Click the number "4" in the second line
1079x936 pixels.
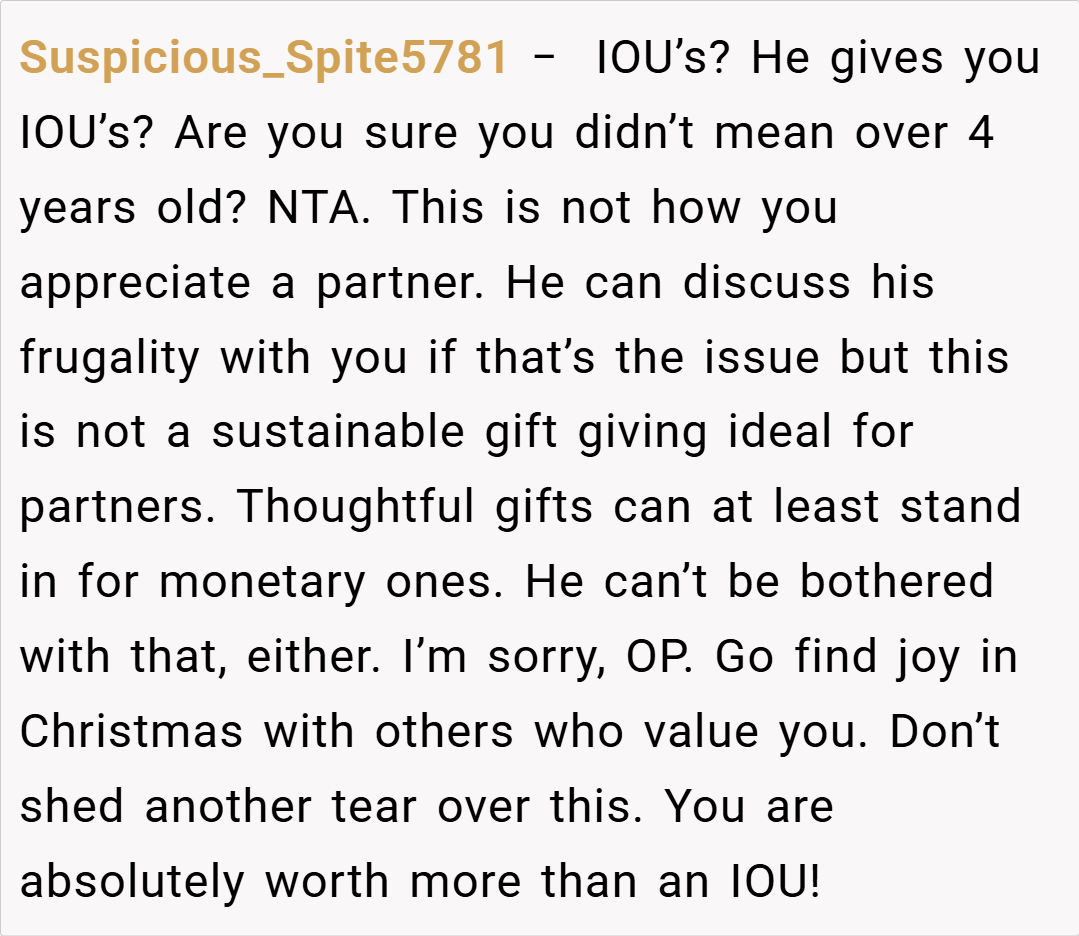980,133
